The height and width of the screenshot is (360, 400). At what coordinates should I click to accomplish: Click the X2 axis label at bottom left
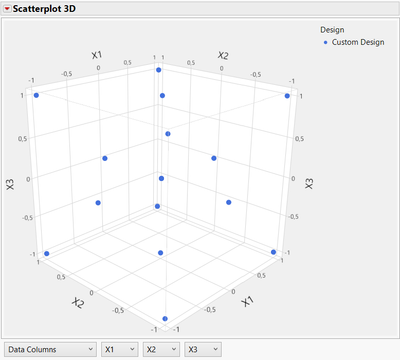pyautogui.click(x=78, y=303)
